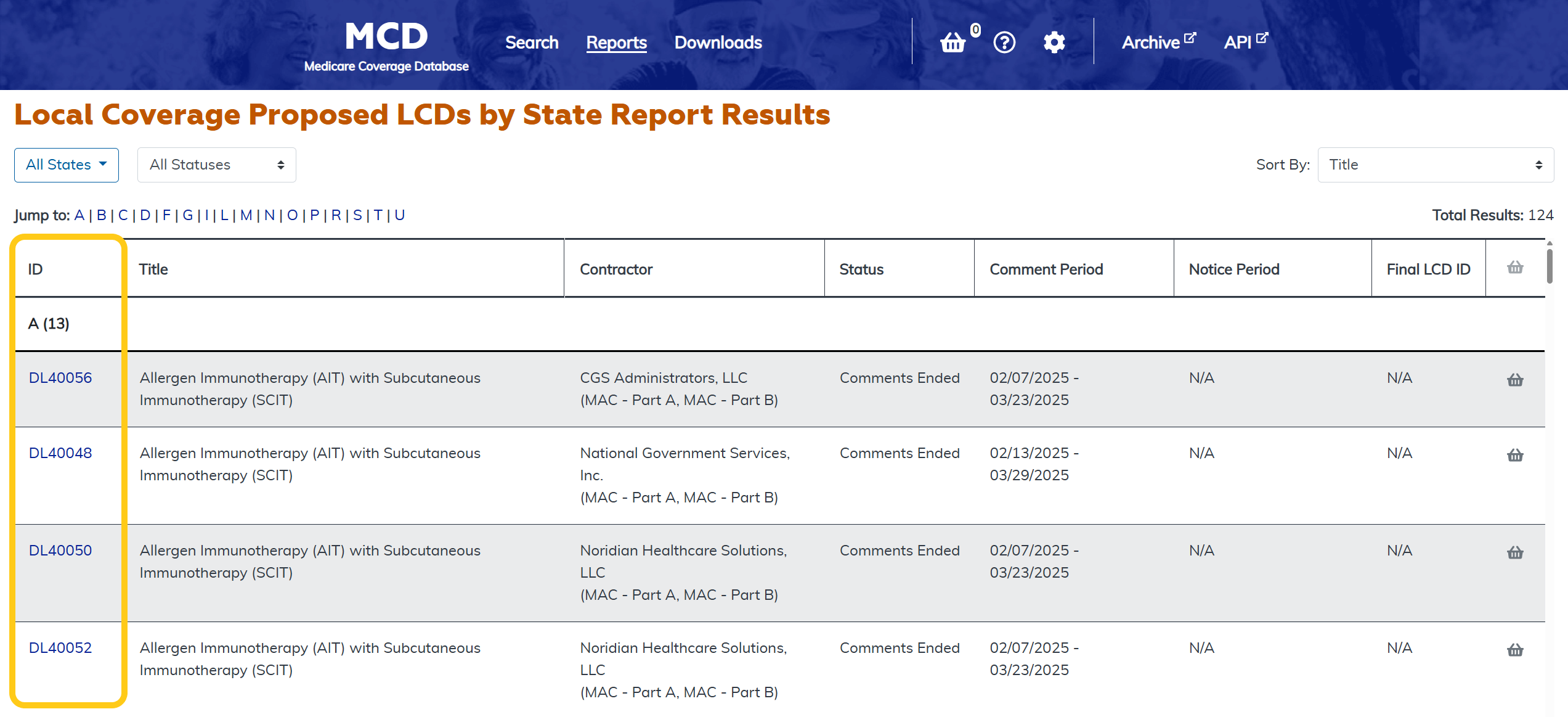Open proposed LCD DL40056

pyautogui.click(x=60, y=378)
